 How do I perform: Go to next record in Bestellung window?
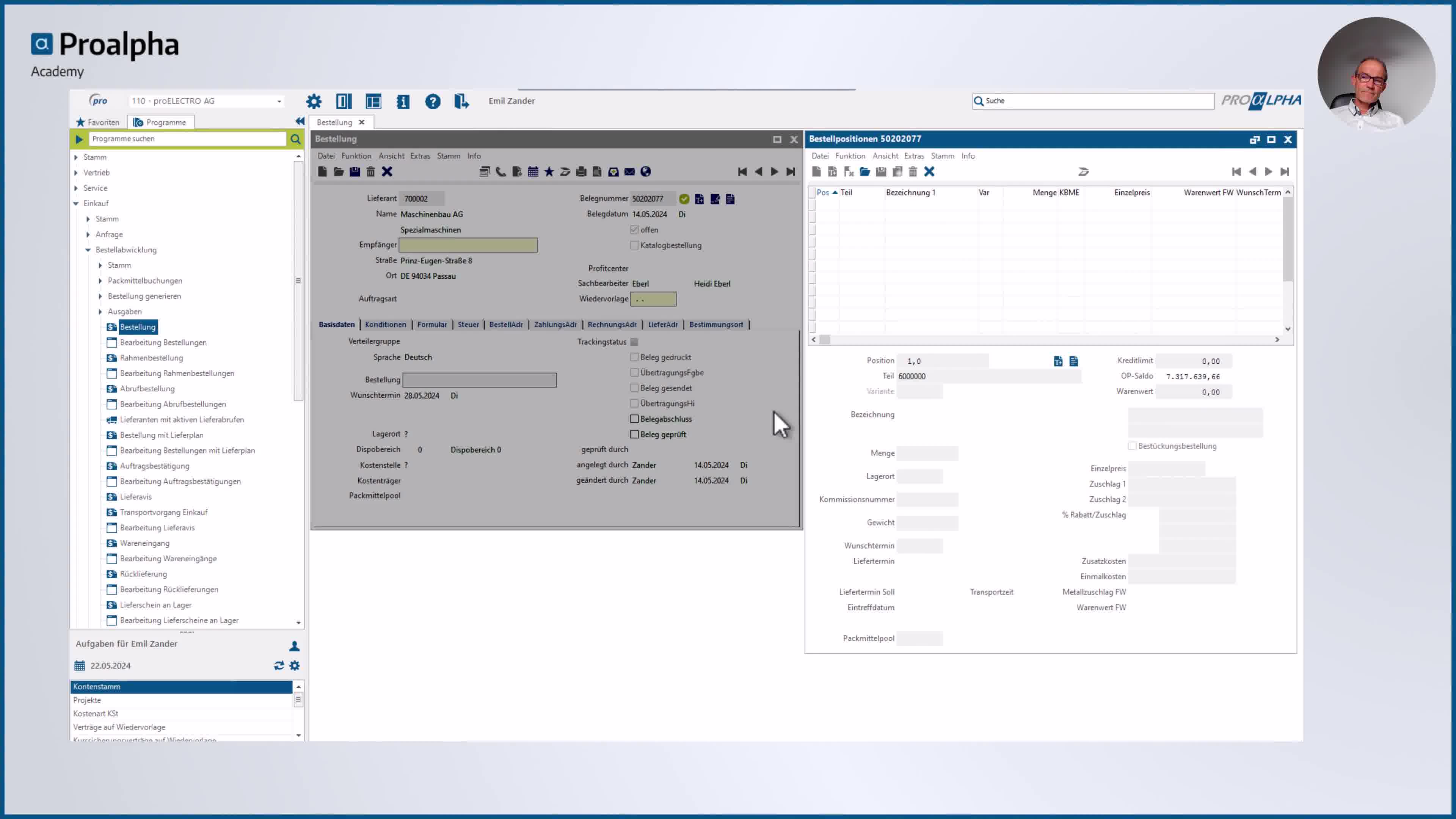click(x=774, y=172)
